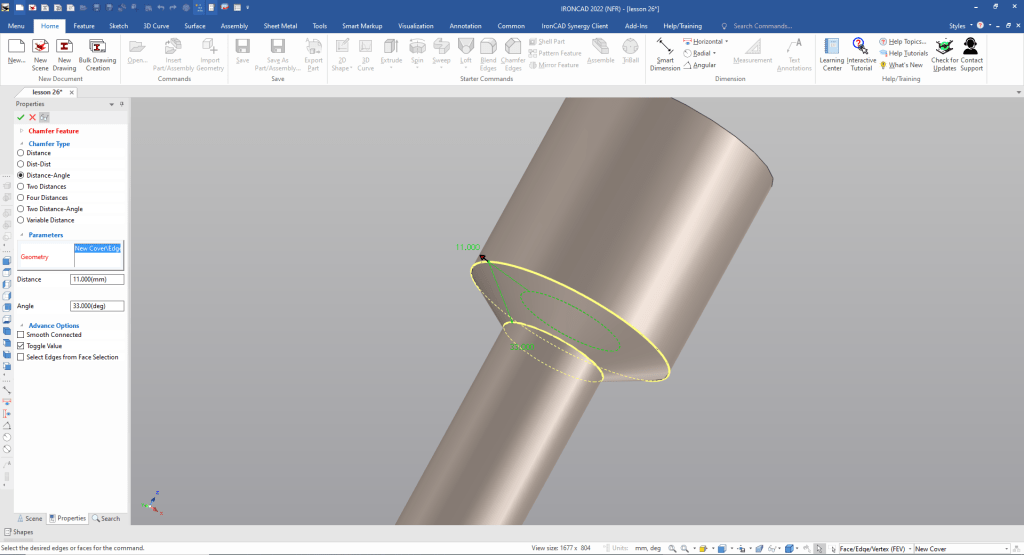The width and height of the screenshot is (1024, 555).
Task: Click the What's New link
Action: tap(905, 65)
